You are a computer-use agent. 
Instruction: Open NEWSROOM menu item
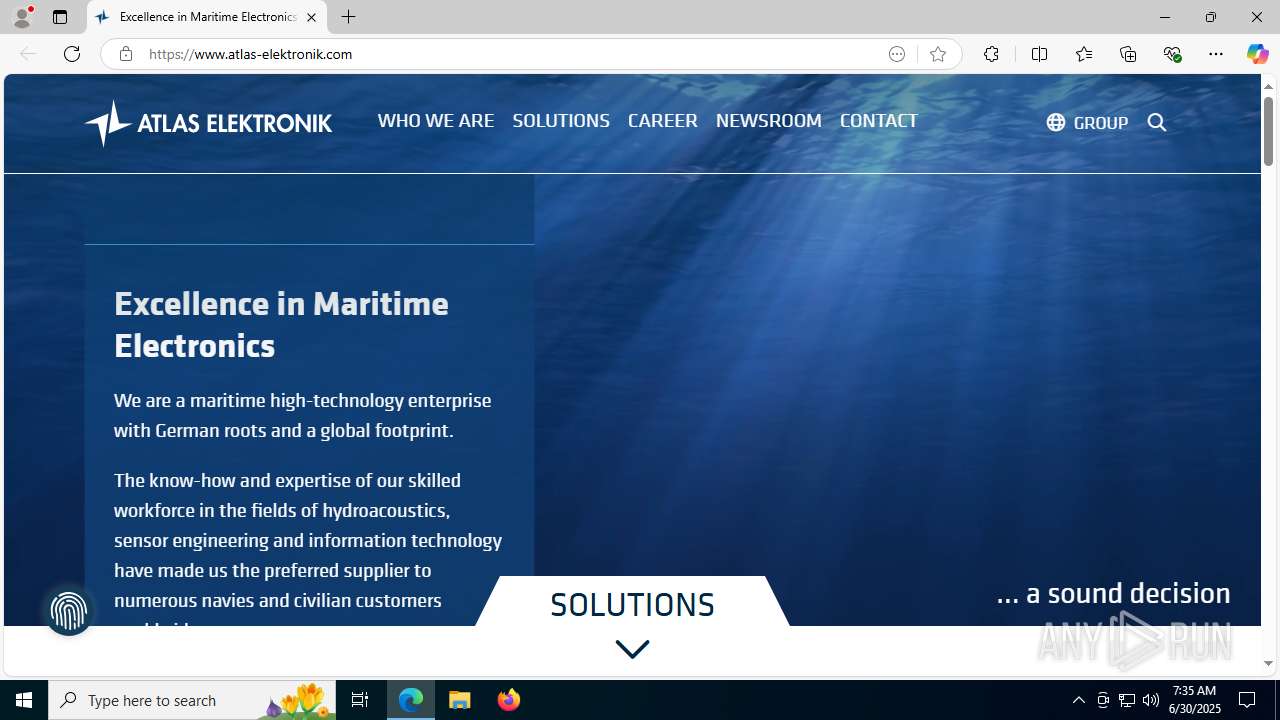tap(769, 120)
